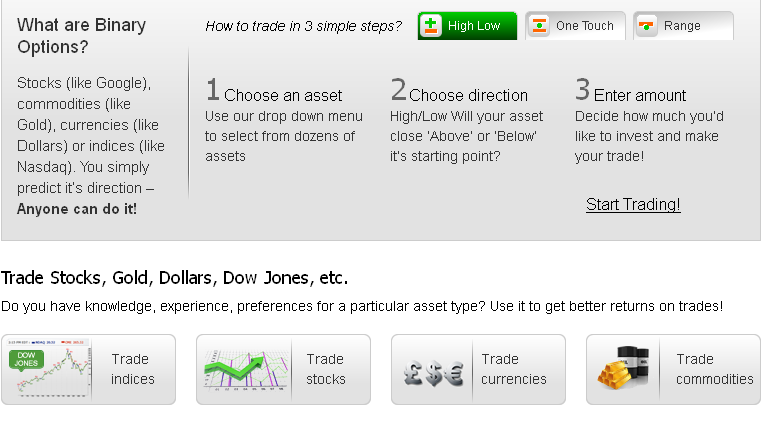The width and height of the screenshot is (765, 427).
Task: Open the Range tab label
Action: tap(682, 26)
